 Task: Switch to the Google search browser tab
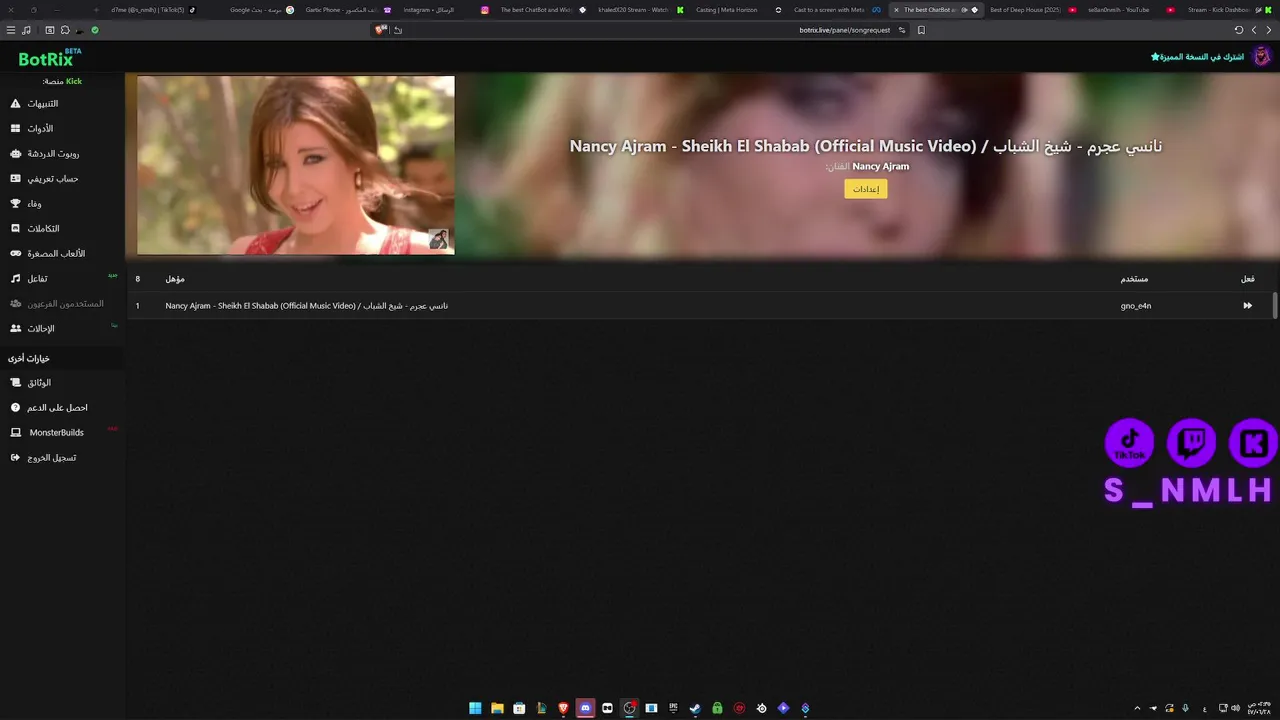(260, 10)
